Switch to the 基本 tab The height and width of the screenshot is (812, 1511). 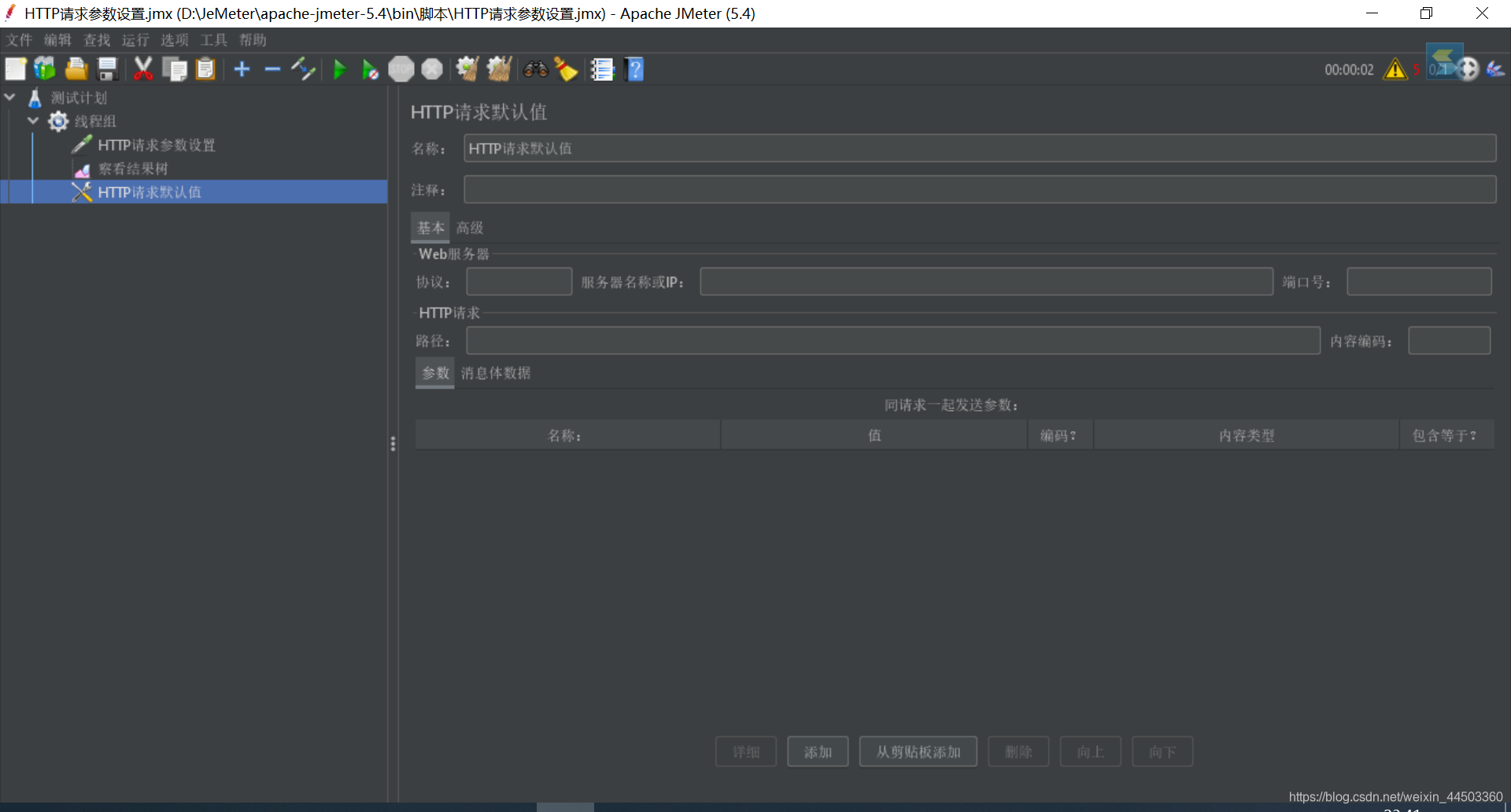point(430,227)
